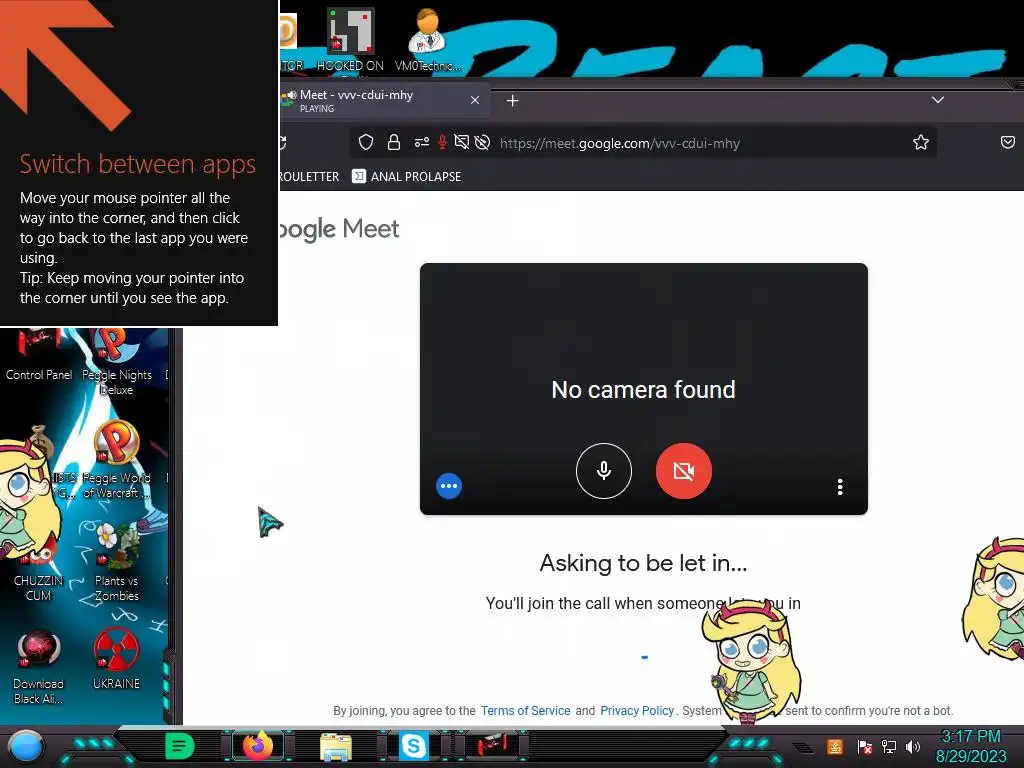Image resolution: width=1024 pixels, height=768 pixels.
Task: Click the blue three-dots effects button
Action: pyautogui.click(x=449, y=486)
